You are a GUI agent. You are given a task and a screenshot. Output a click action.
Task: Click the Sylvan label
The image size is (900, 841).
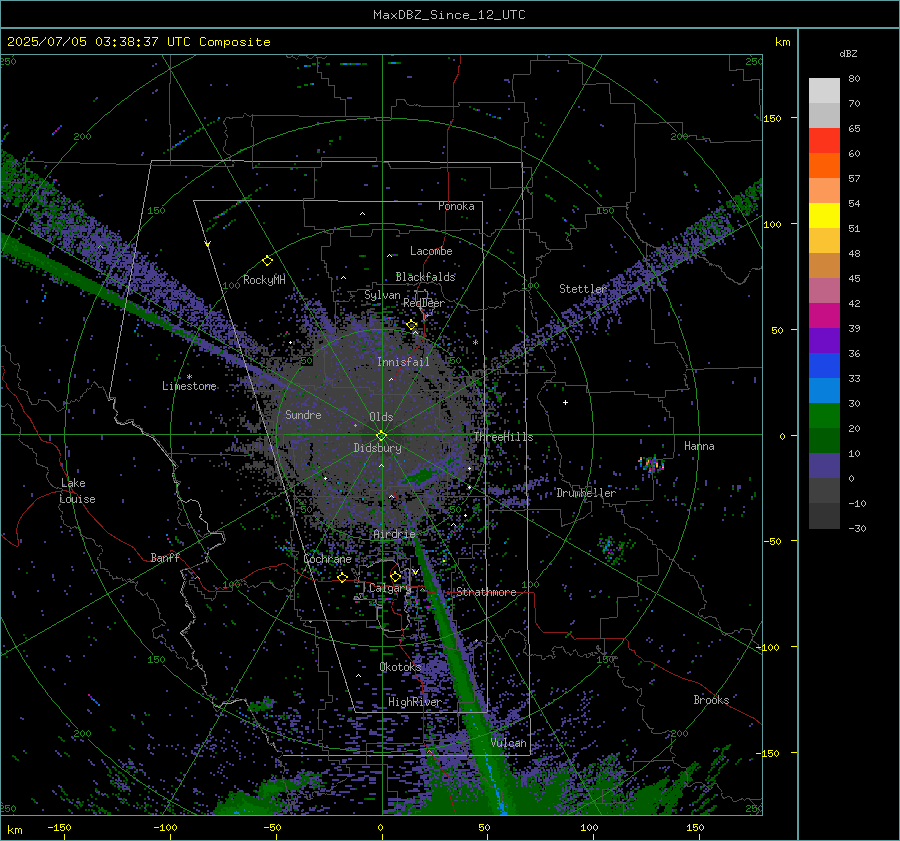(382, 295)
